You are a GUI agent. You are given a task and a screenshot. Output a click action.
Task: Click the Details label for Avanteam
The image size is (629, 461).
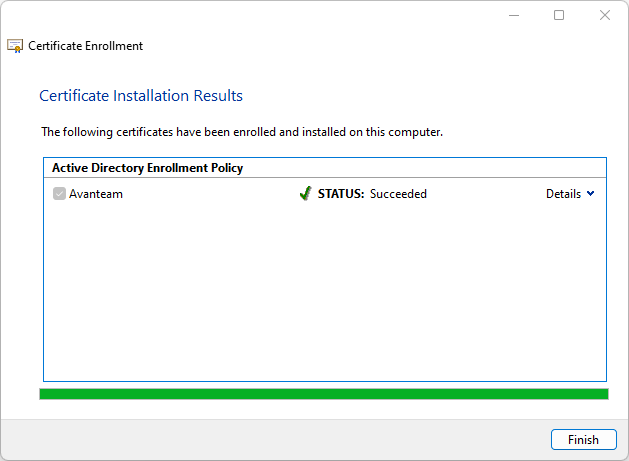tap(563, 194)
